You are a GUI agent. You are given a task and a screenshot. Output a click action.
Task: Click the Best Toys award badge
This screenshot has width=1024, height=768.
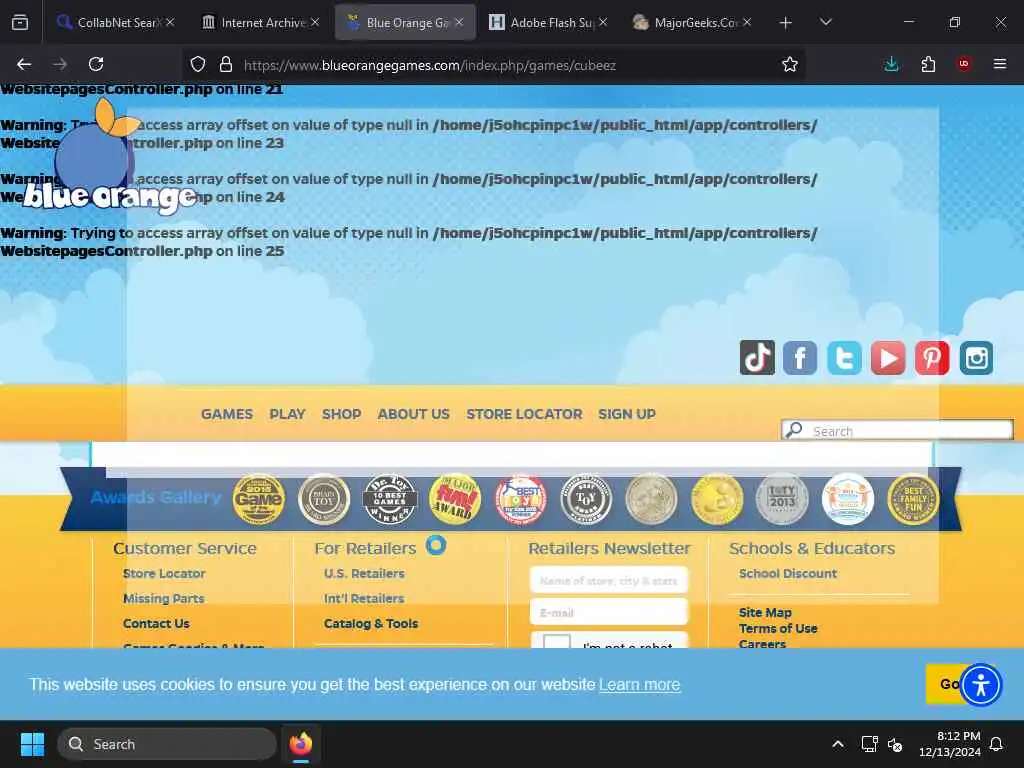click(x=520, y=499)
